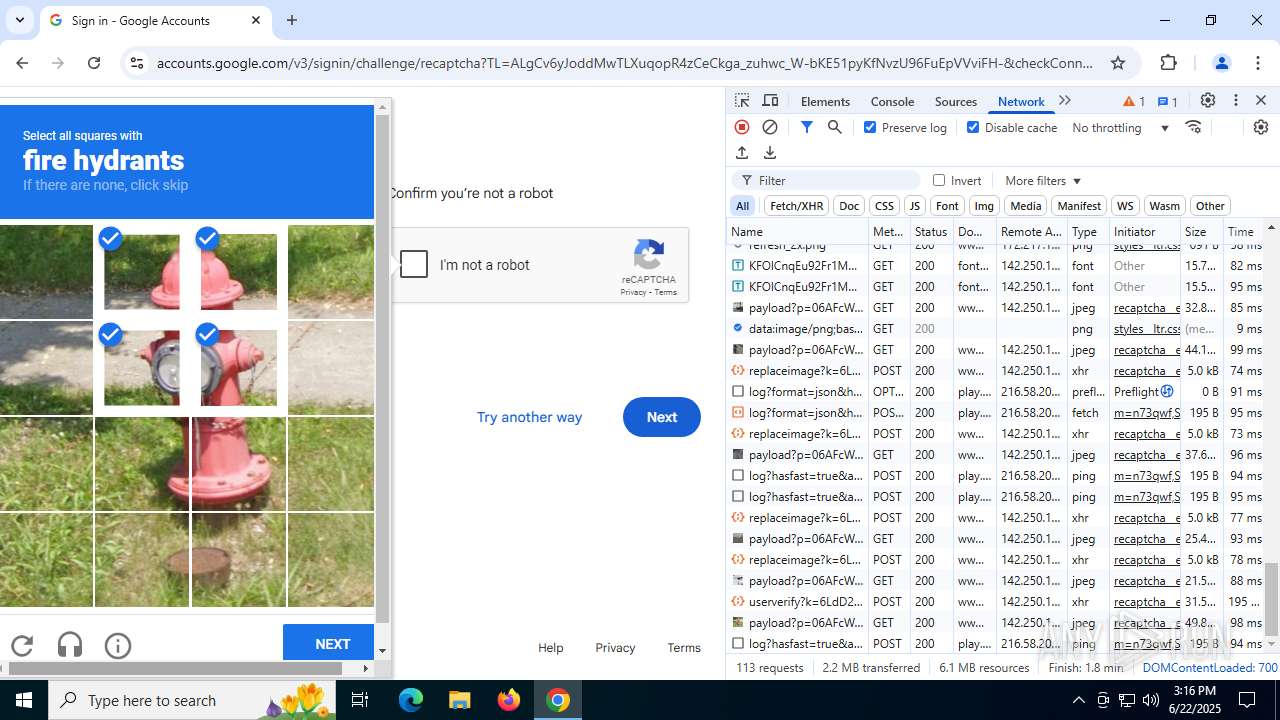Open the Help link
The width and height of the screenshot is (1280, 720).
tap(550, 647)
